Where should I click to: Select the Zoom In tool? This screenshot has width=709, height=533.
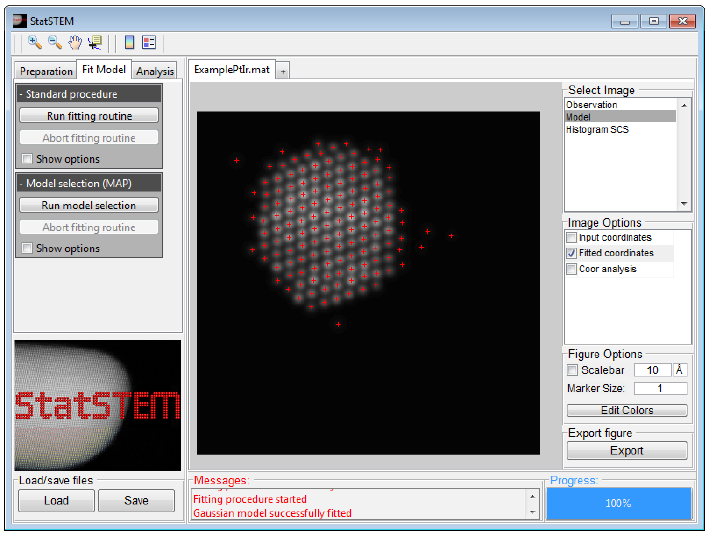click(35, 43)
